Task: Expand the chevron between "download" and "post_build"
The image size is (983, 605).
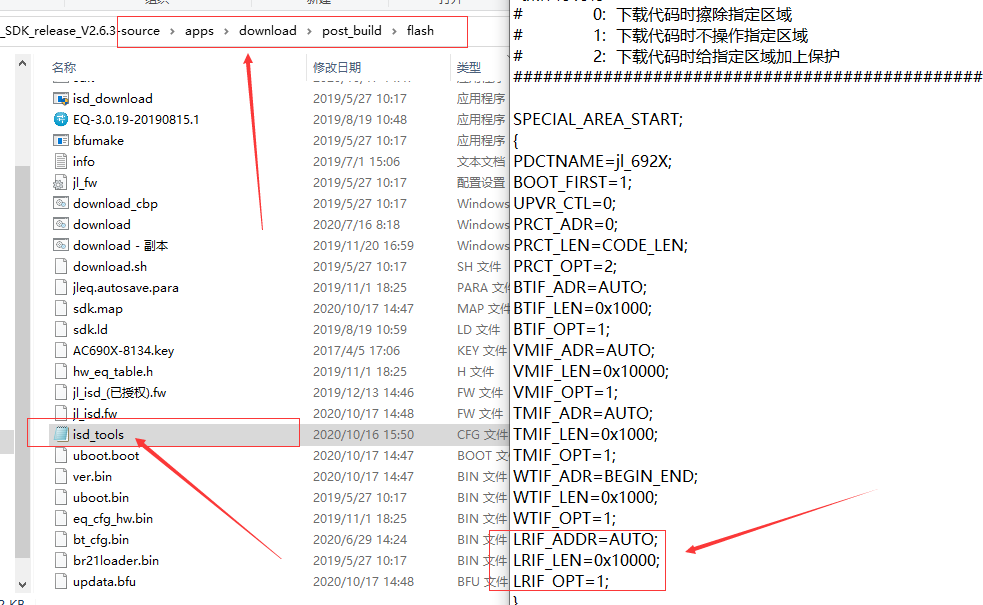Action: point(309,31)
